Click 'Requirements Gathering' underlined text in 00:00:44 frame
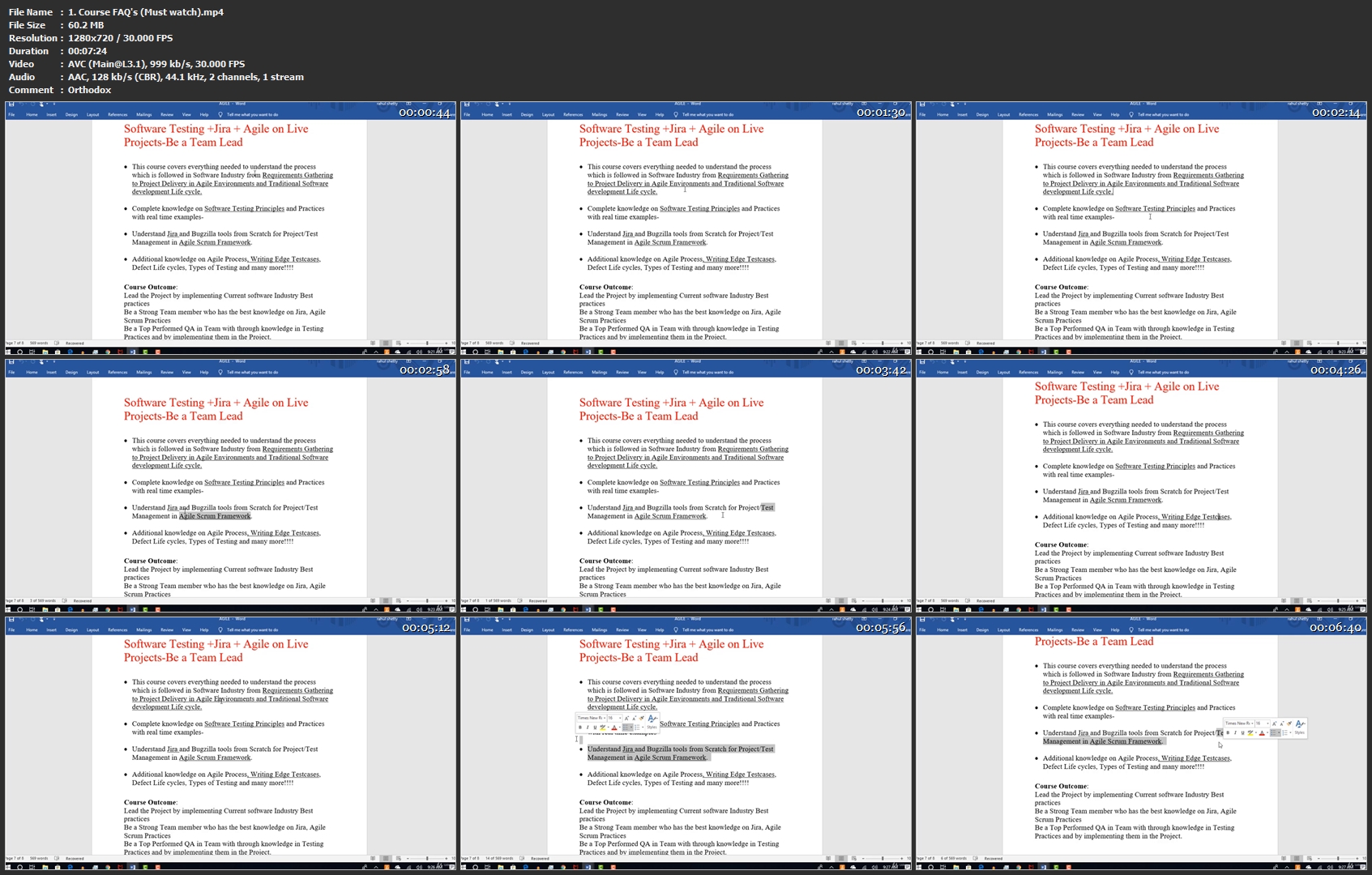The width and height of the screenshot is (1372, 875). (297, 175)
